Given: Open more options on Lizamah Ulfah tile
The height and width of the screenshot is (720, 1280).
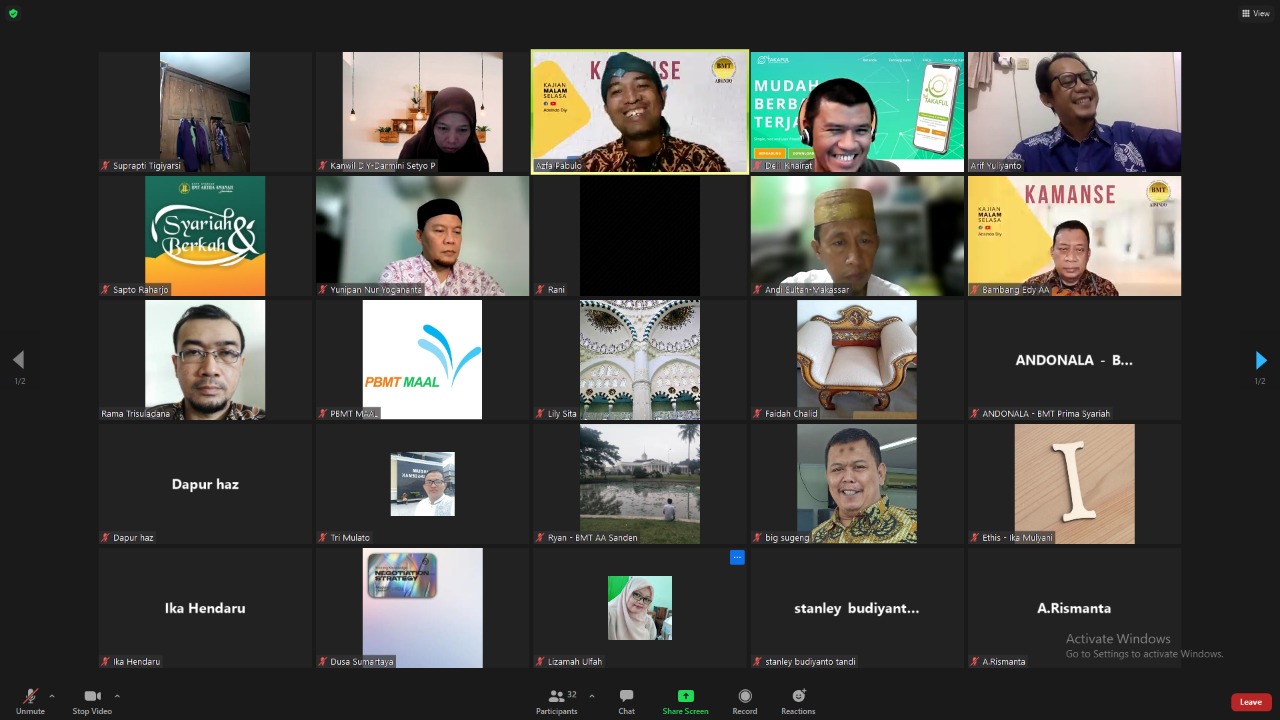Looking at the screenshot, I should pyautogui.click(x=737, y=557).
